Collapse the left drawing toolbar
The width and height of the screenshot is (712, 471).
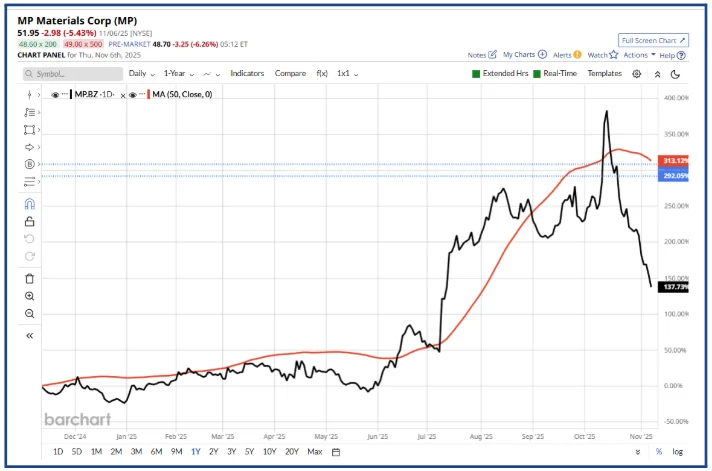tap(30, 336)
